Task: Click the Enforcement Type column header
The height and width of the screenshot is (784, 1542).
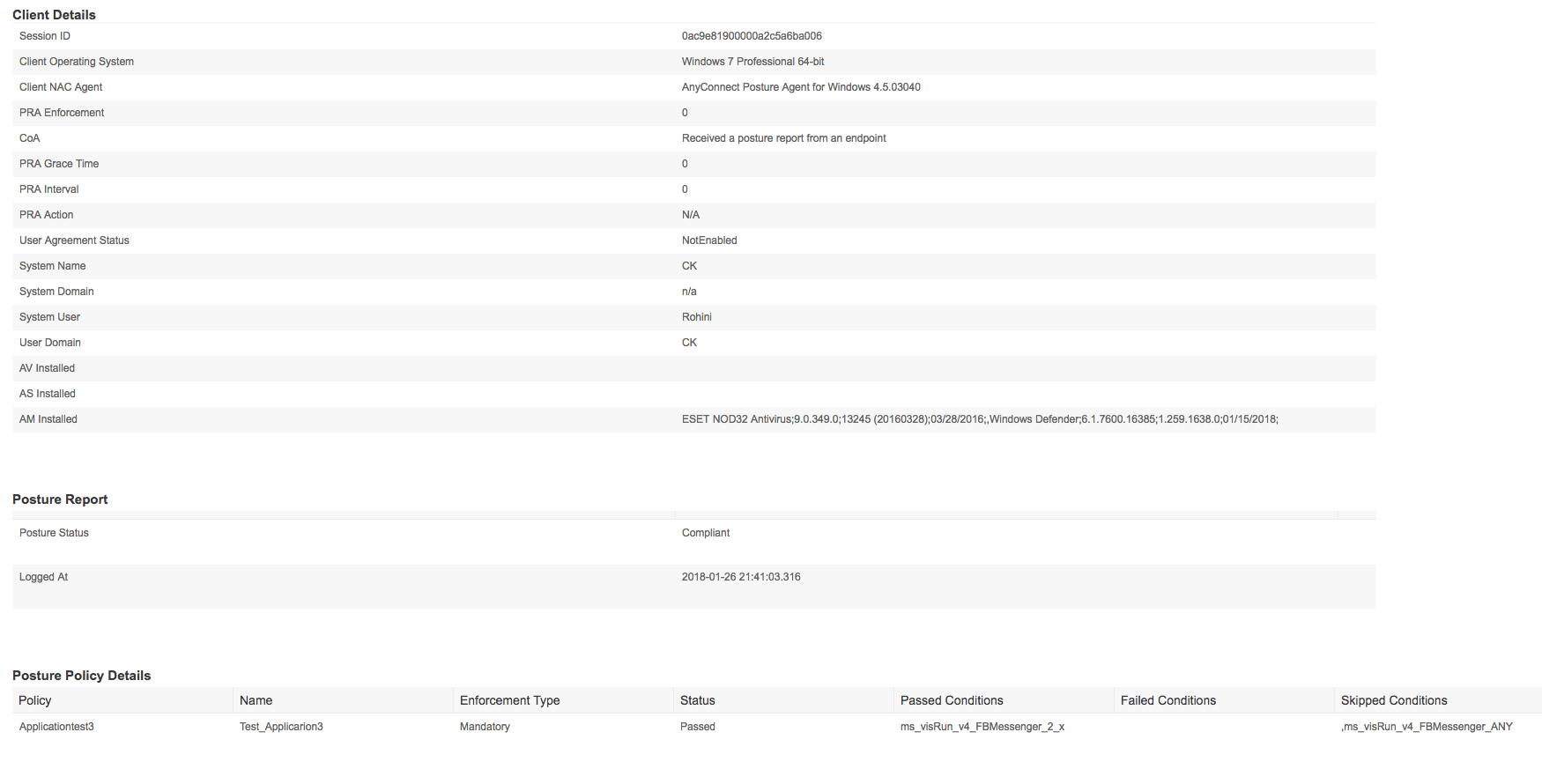Action: pyautogui.click(x=509, y=700)
